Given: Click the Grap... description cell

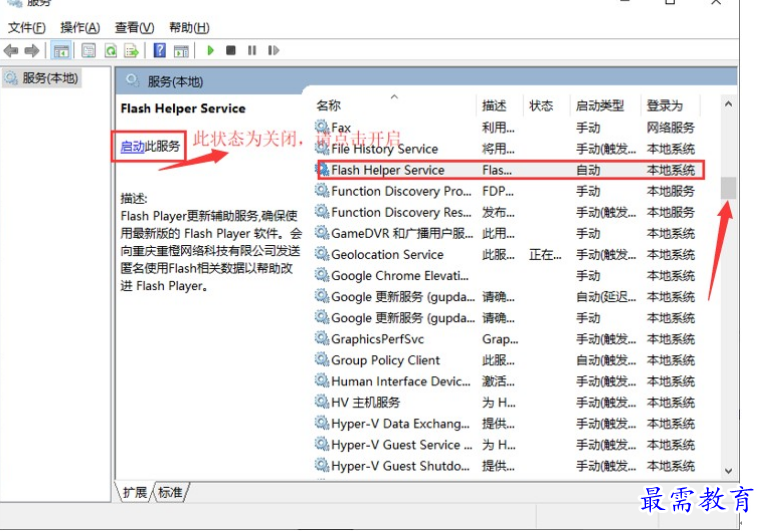Looking at the screenshot, I should (x=500, y=339).
